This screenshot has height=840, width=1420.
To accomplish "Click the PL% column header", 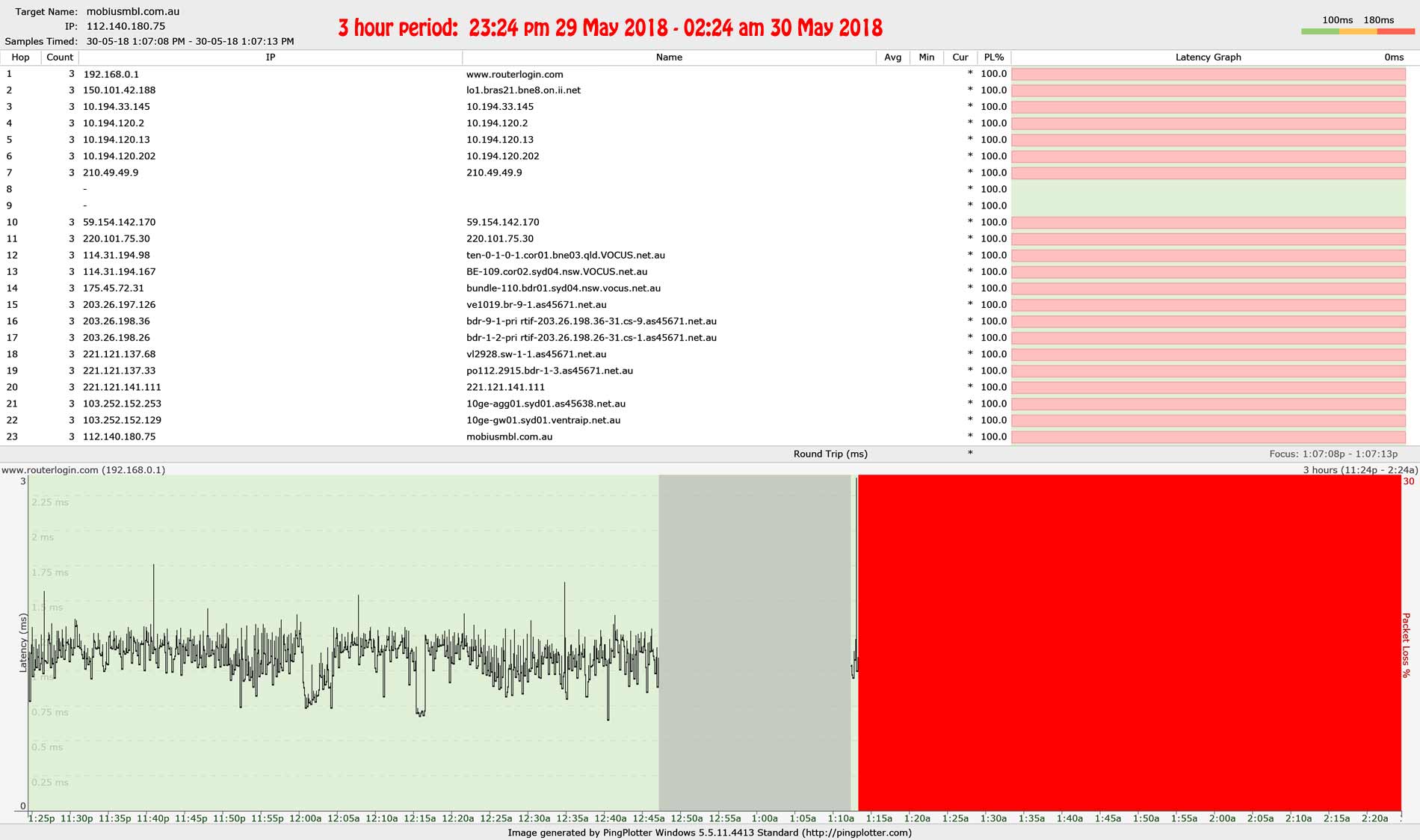I will [993, 58].
